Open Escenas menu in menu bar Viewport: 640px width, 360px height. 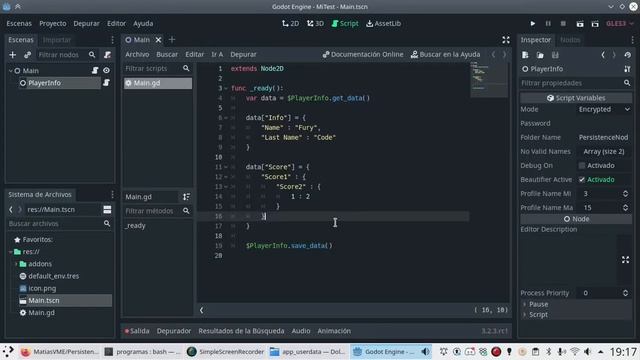coord(19,24)
